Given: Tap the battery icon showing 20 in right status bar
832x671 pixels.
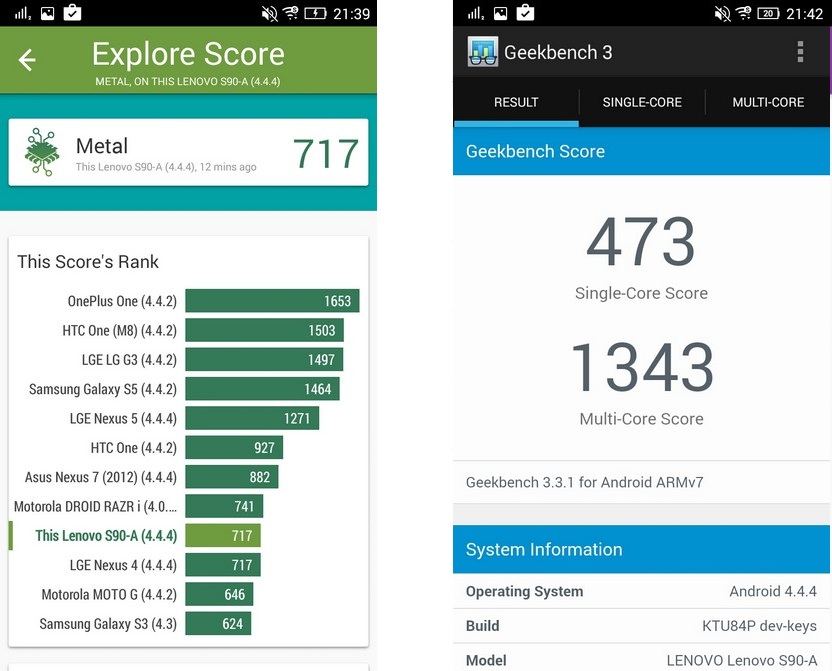Looking at the screenshot, I should (768, 13).
